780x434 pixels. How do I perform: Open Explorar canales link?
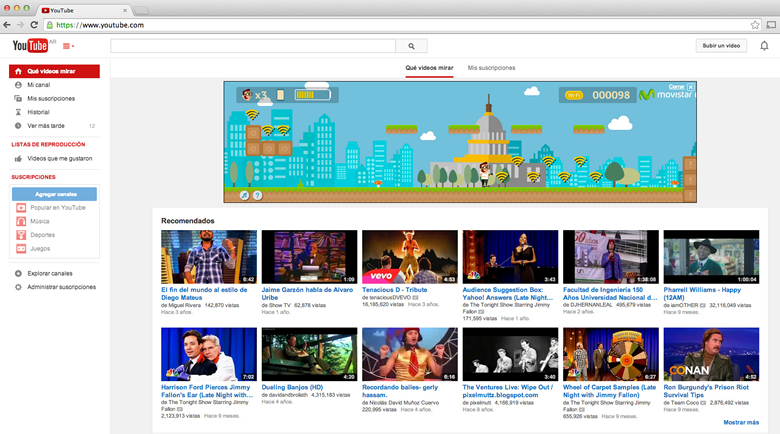(x=50, y=273)
